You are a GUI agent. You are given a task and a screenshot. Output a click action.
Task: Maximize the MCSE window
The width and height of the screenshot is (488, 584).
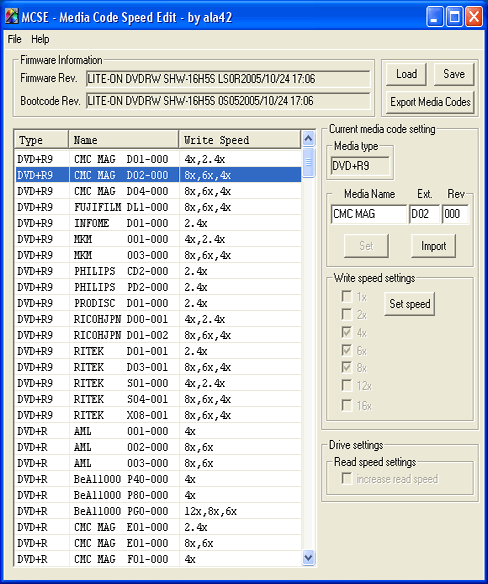tap(454, 17)
